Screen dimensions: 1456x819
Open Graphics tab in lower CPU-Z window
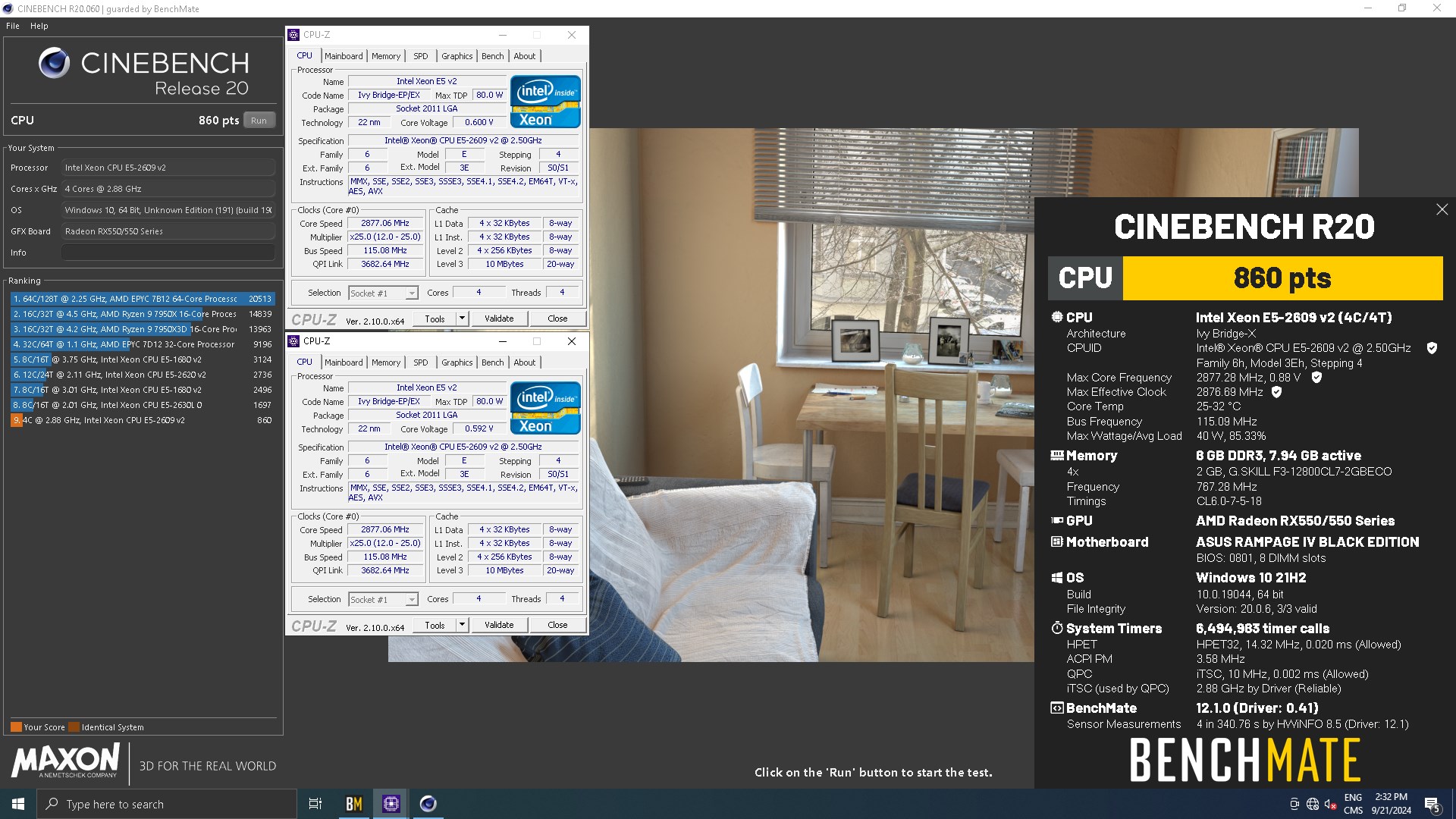pos(457,362)
